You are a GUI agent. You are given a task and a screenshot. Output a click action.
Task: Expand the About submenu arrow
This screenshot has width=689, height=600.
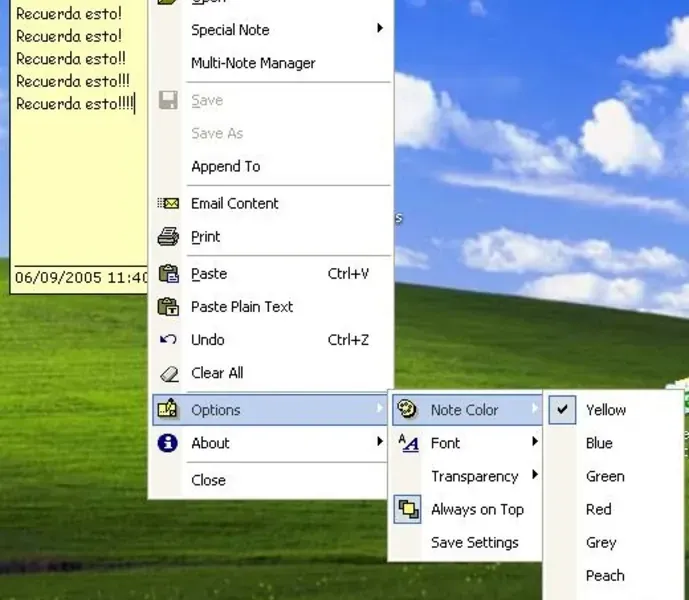point(380,441)
